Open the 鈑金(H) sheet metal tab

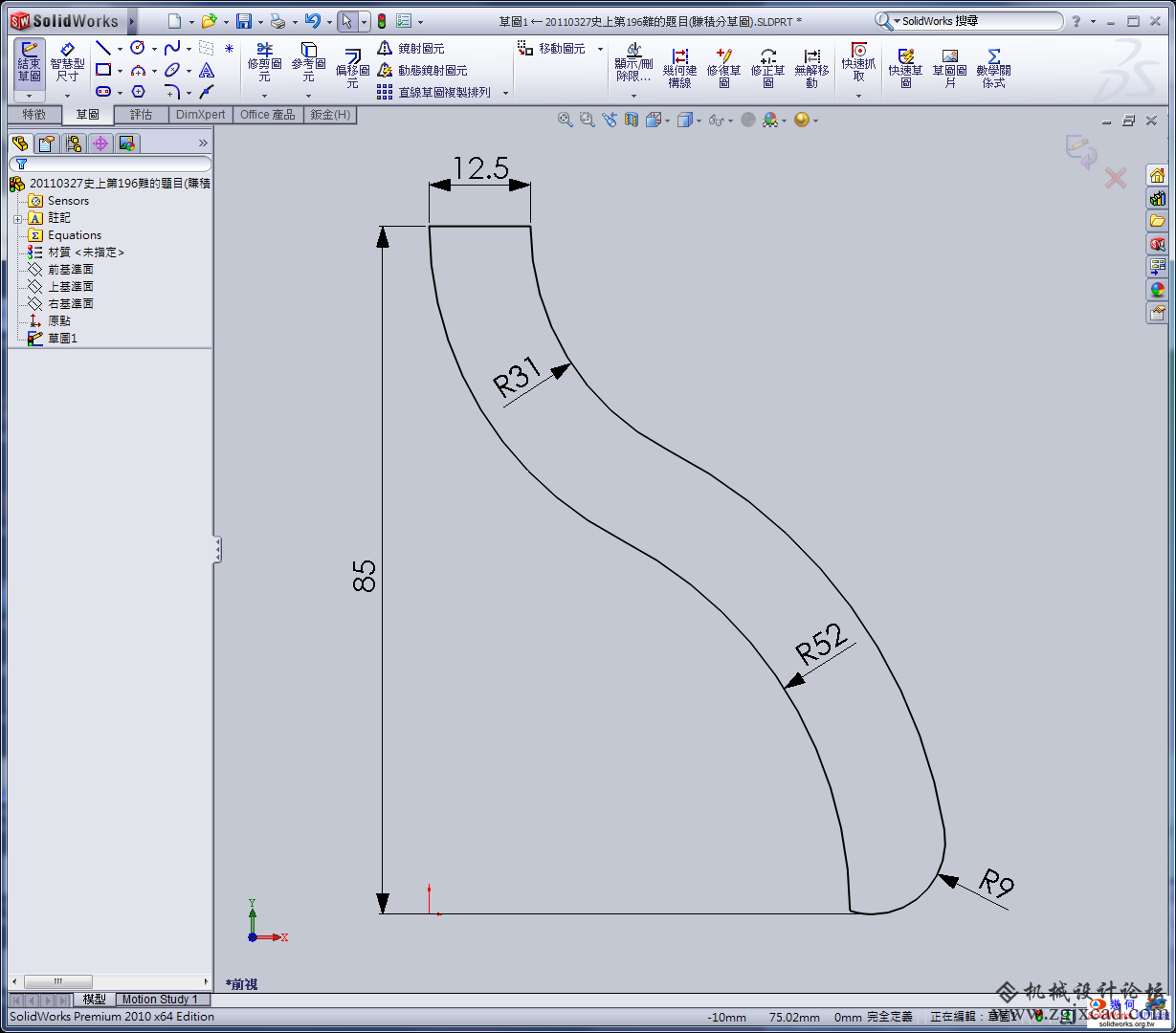[x=330, y=115]
